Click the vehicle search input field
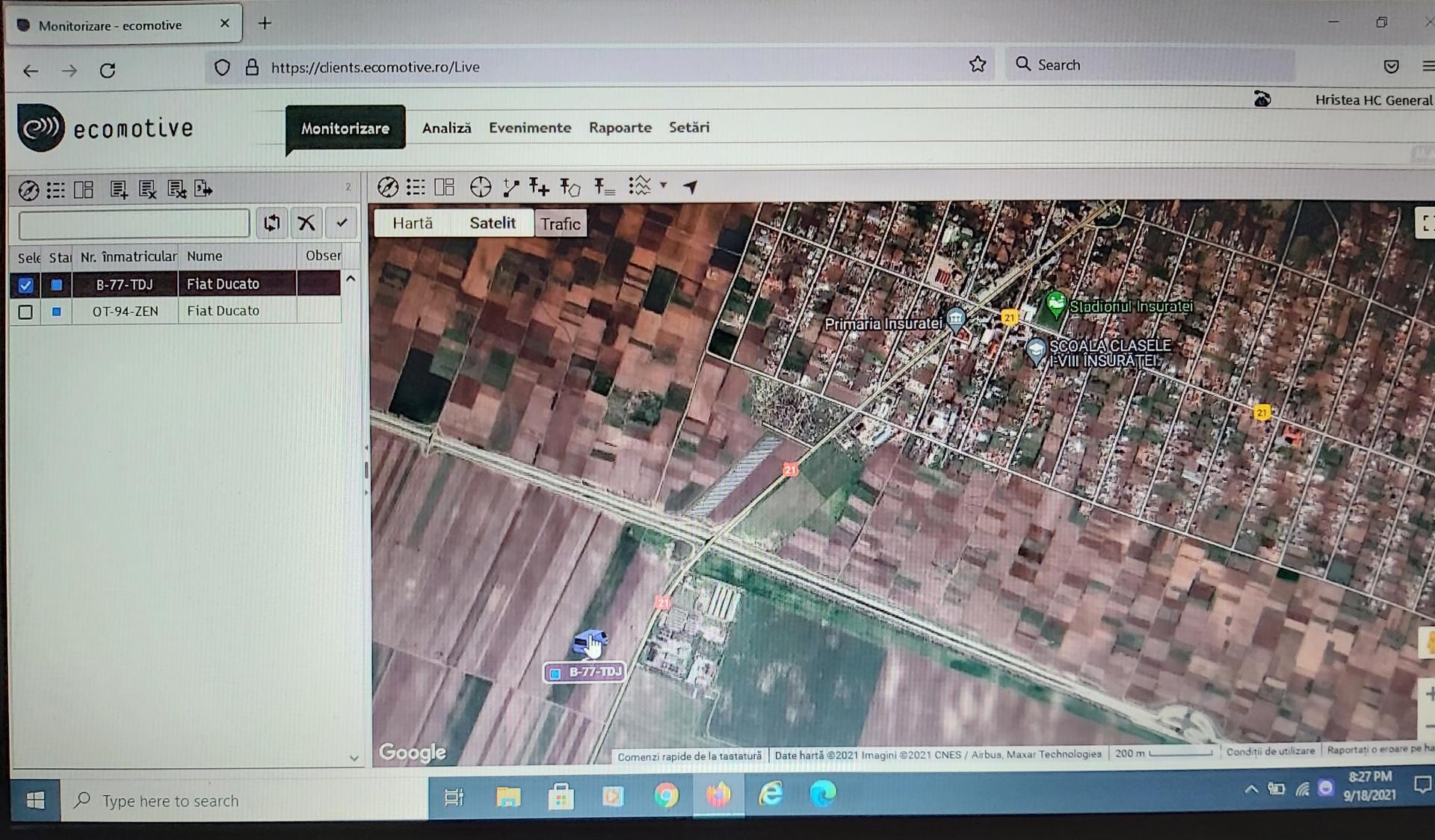This screenshot has width=1435, height=840. pyautogui.click(x=135, y=223)
